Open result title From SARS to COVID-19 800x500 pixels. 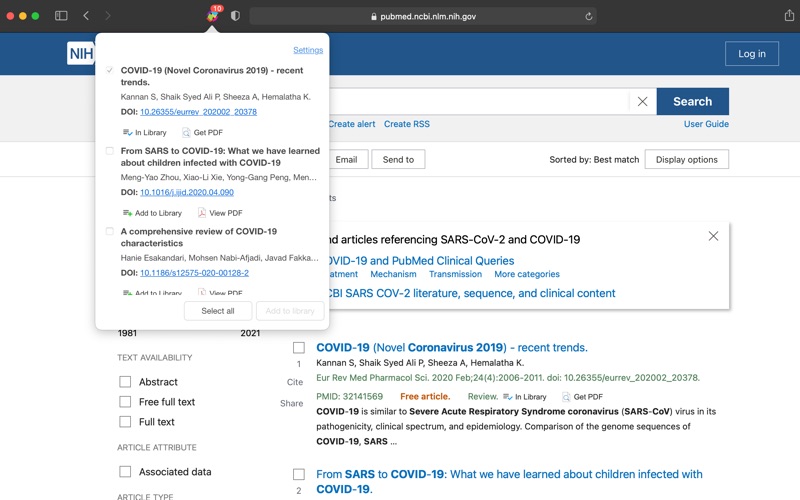click(x=509, y=481)
